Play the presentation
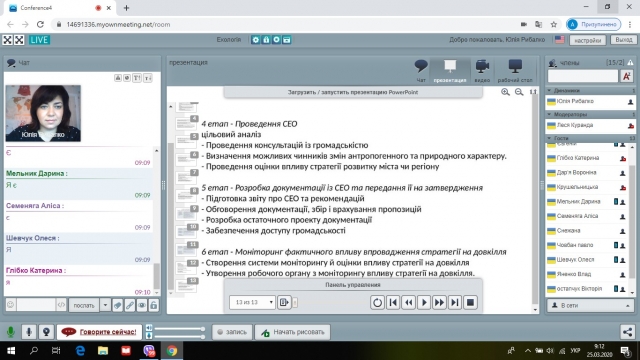The height and width of the screenshot is (360, 640). (x=424, y=302)
